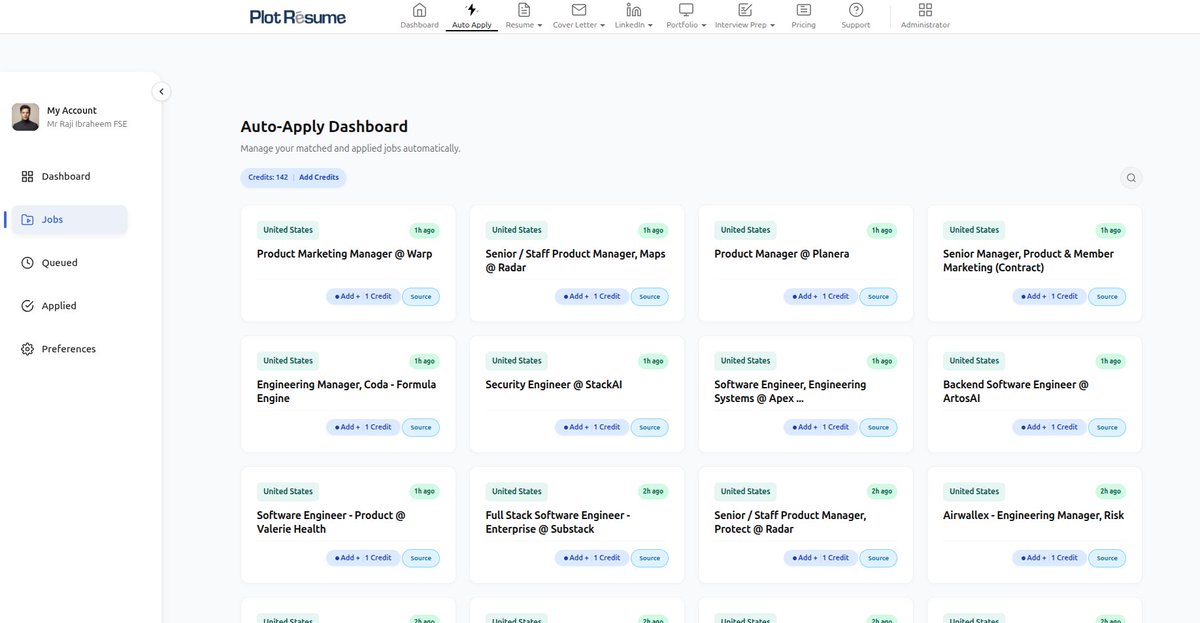Open Source for Airwallex - Engineering Manager, Risk

pos(1107,558)
